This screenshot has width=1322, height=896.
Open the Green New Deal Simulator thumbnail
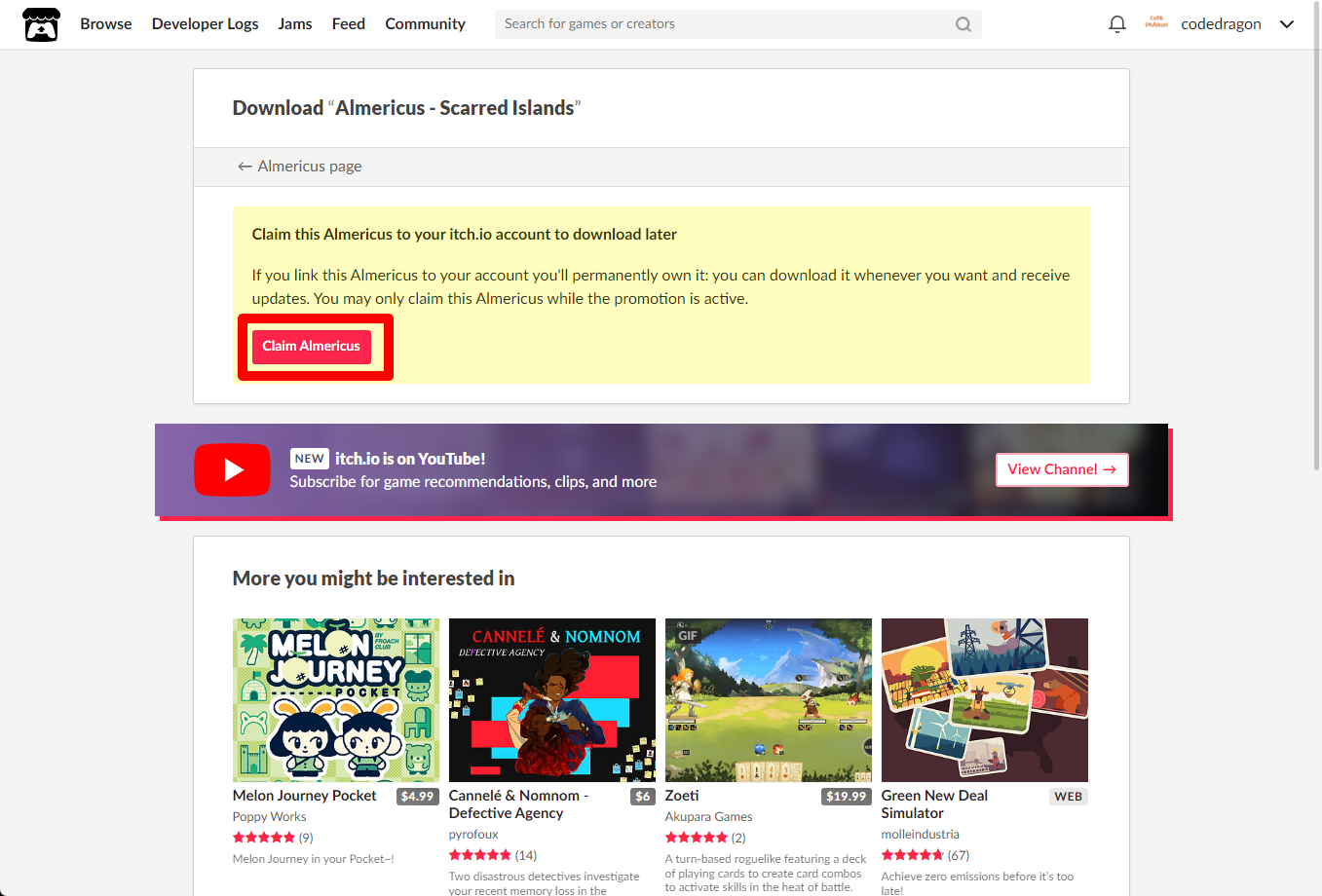(x=985, y=700)
